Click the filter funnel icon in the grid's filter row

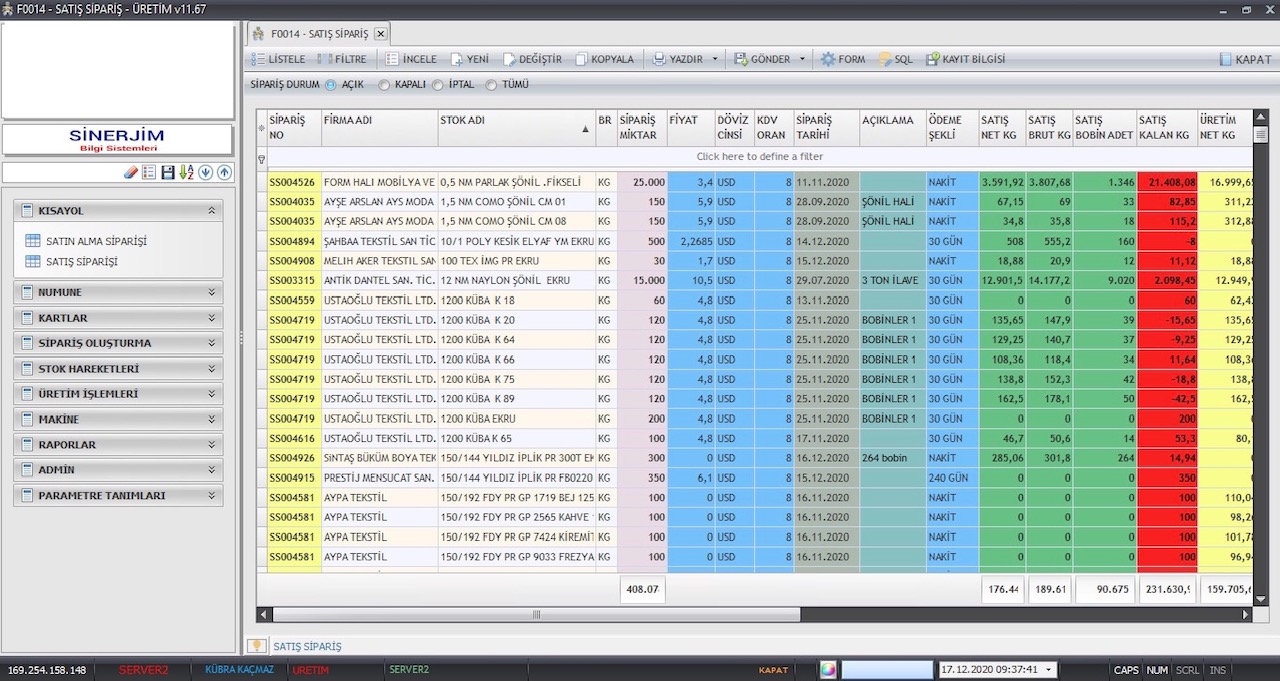(262, 158)
